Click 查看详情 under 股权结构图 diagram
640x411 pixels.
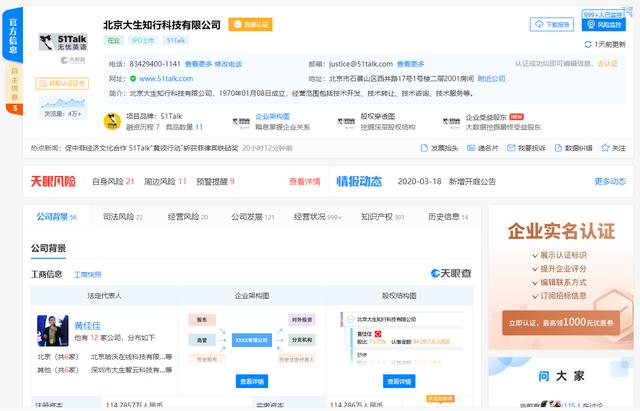click(399, 381)
